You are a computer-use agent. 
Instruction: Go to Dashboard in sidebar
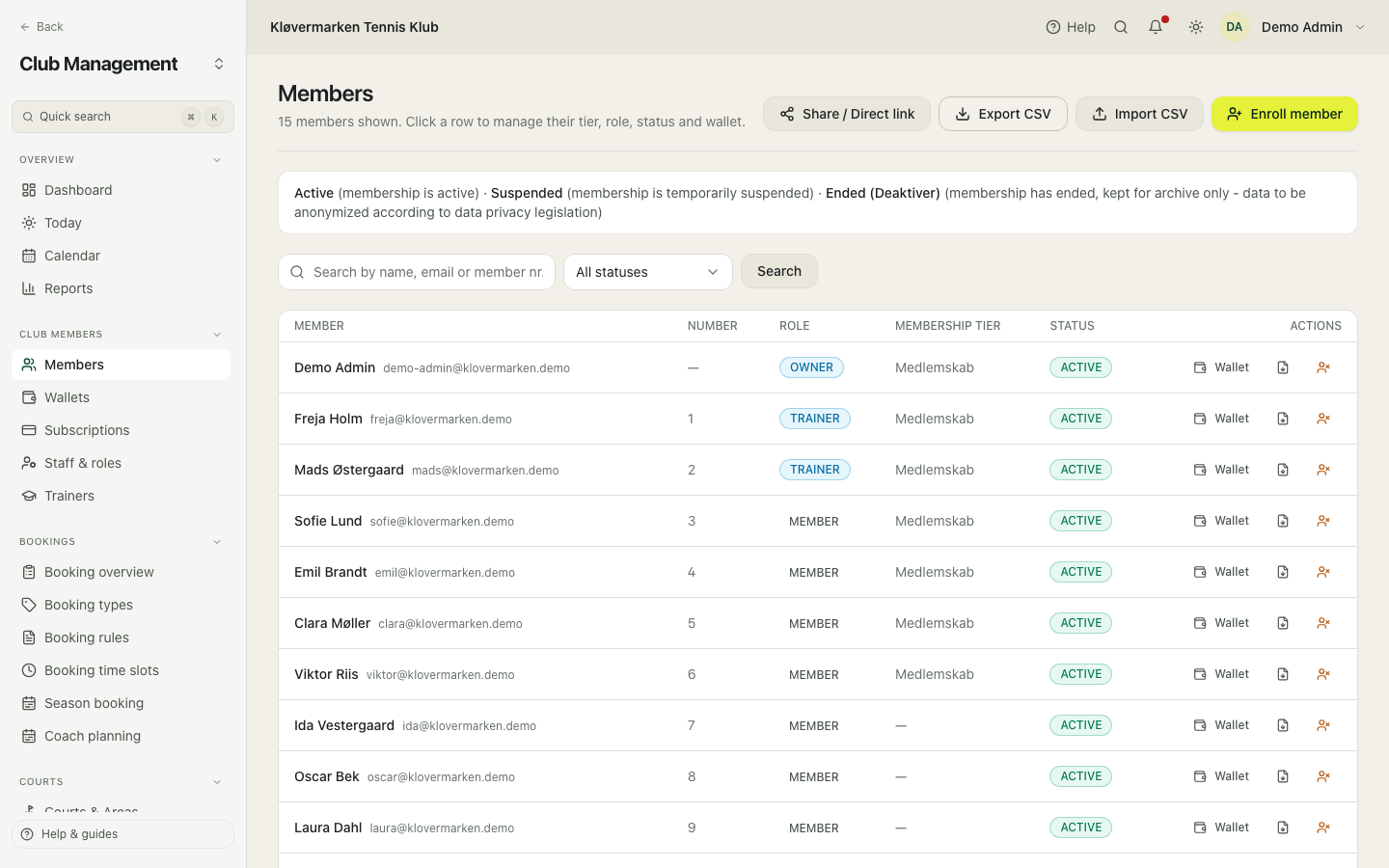click(122, 190)
